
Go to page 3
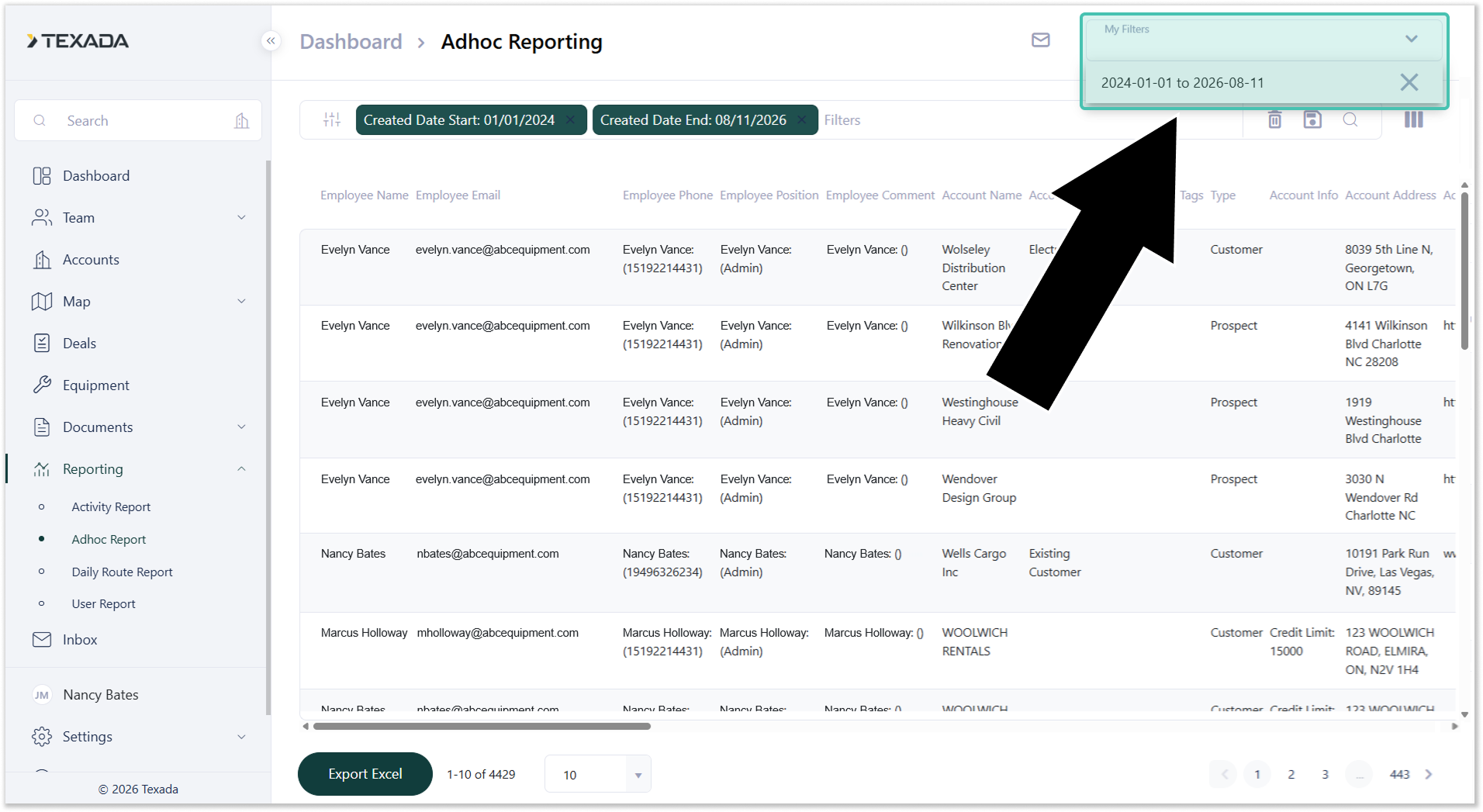(1326, 775)
